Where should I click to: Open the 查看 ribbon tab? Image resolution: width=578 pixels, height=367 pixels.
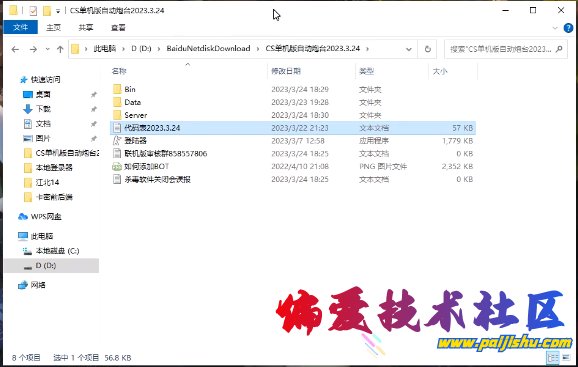click(x=118, y=27)
